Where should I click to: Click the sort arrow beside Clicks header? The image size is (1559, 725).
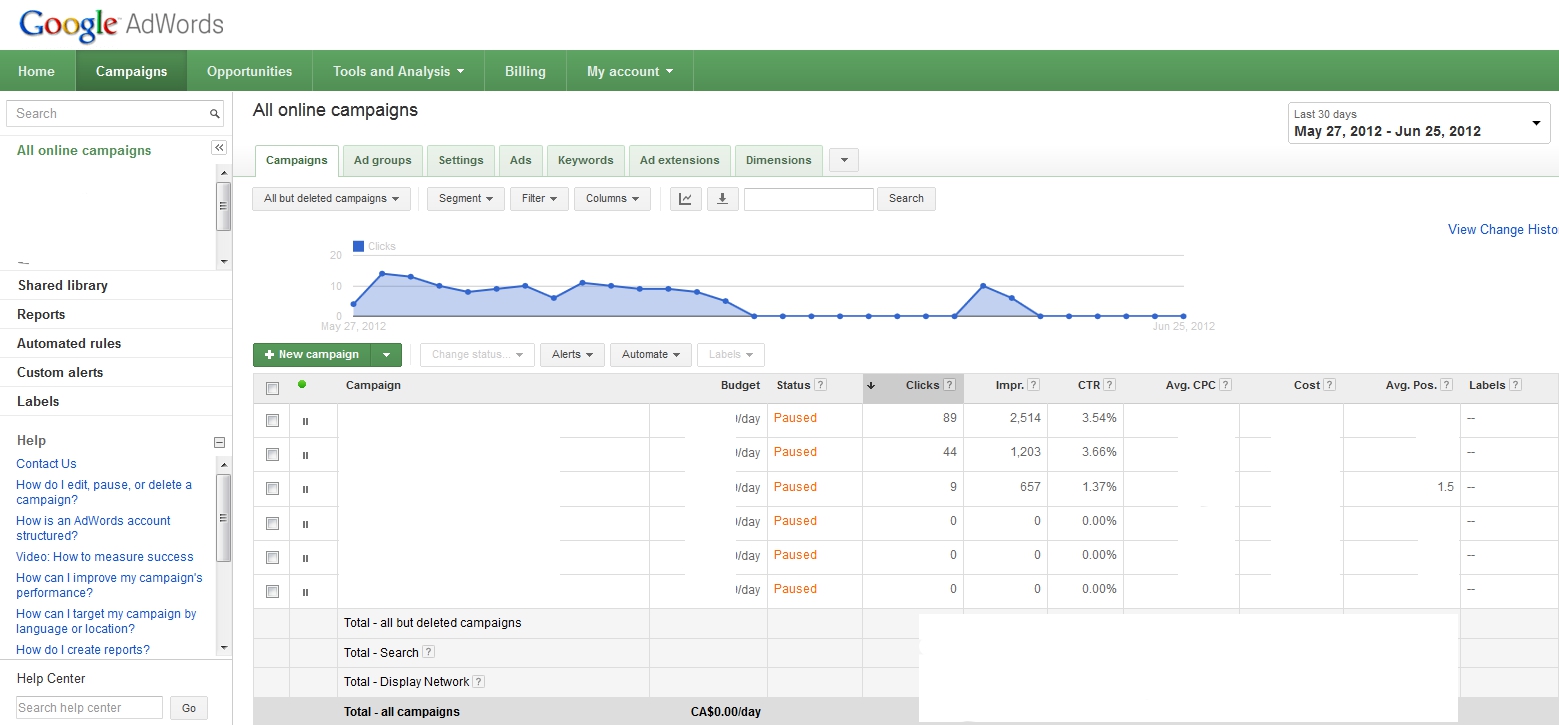point(871,386)
